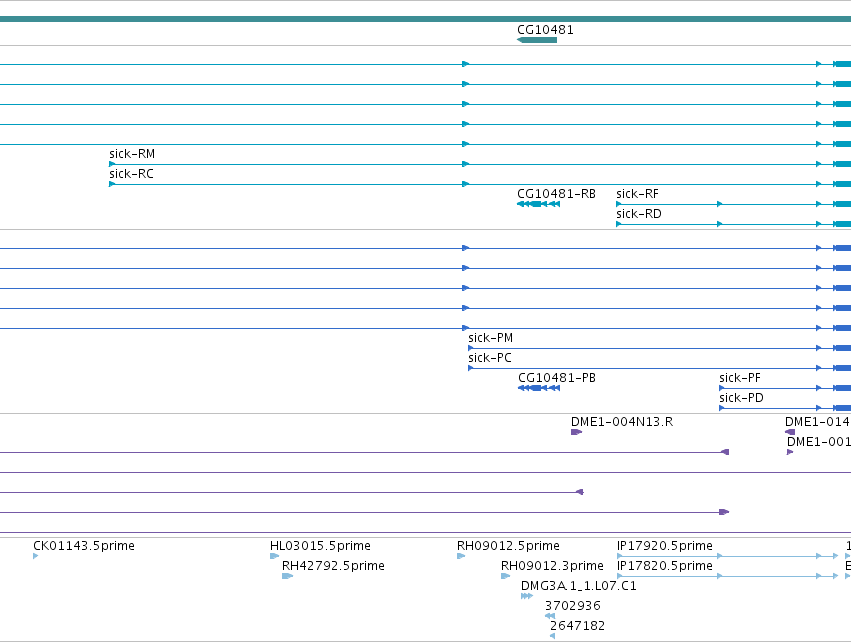Click the sick-PF start arrow
851x642 pixels.
pos(722,388)
